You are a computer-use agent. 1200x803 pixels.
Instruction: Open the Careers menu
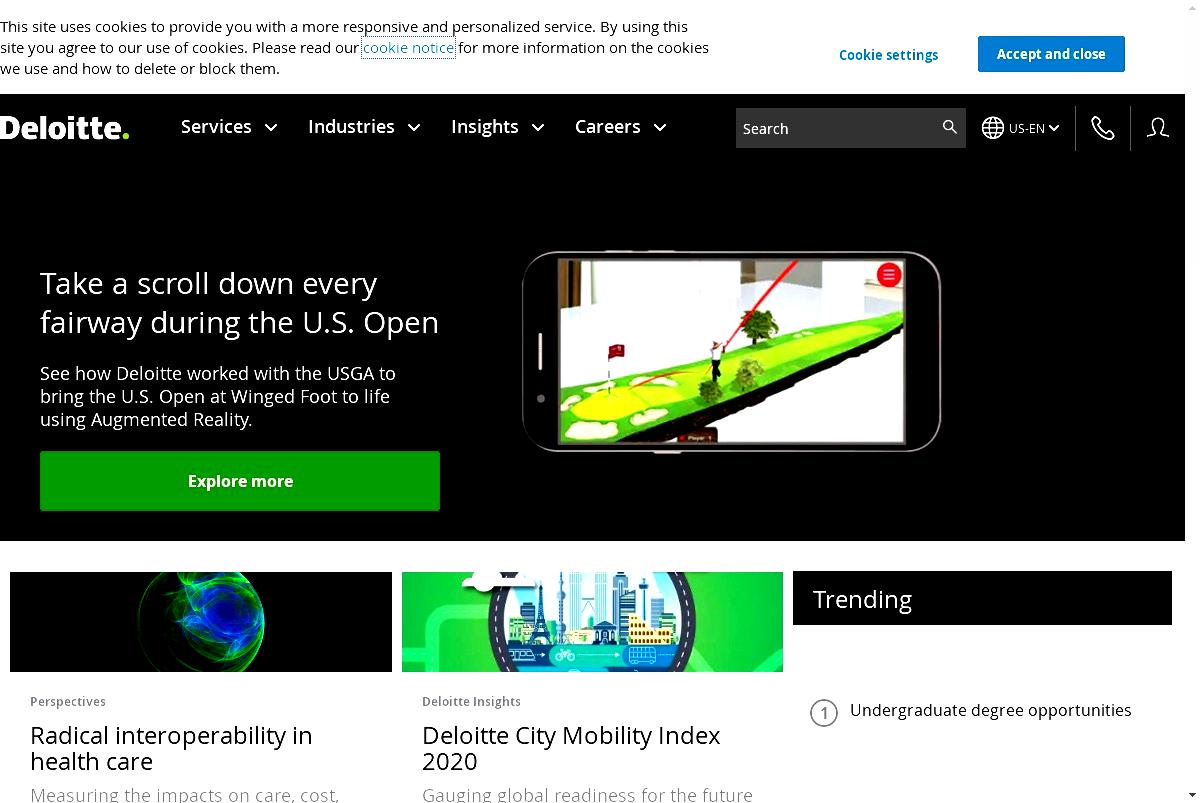pyautogui.click(x=607, y=127)
